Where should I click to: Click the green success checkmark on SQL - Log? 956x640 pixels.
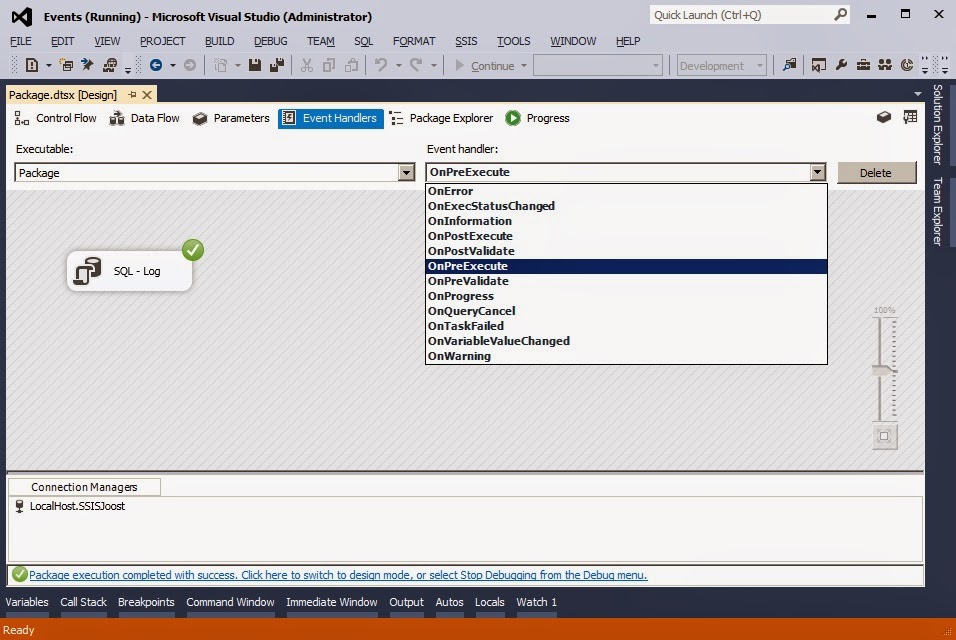[193, 250]
